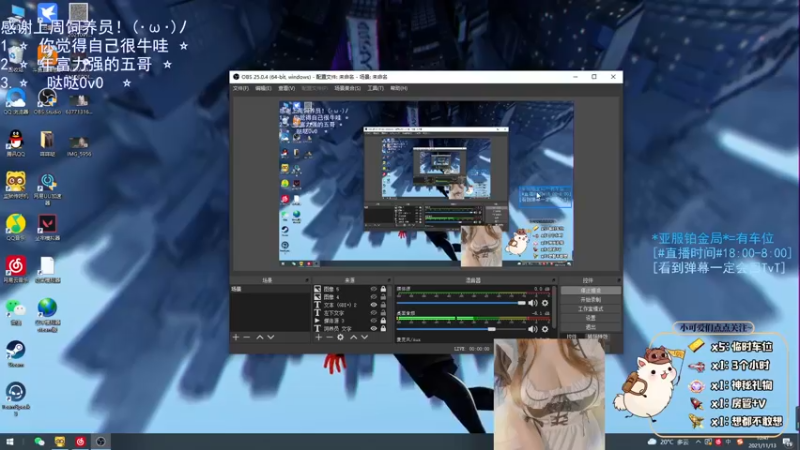The width and height of the screenshot is (800, 450).
Task: Click the 工作室模式 button
Action: click(x=590, y=309)
